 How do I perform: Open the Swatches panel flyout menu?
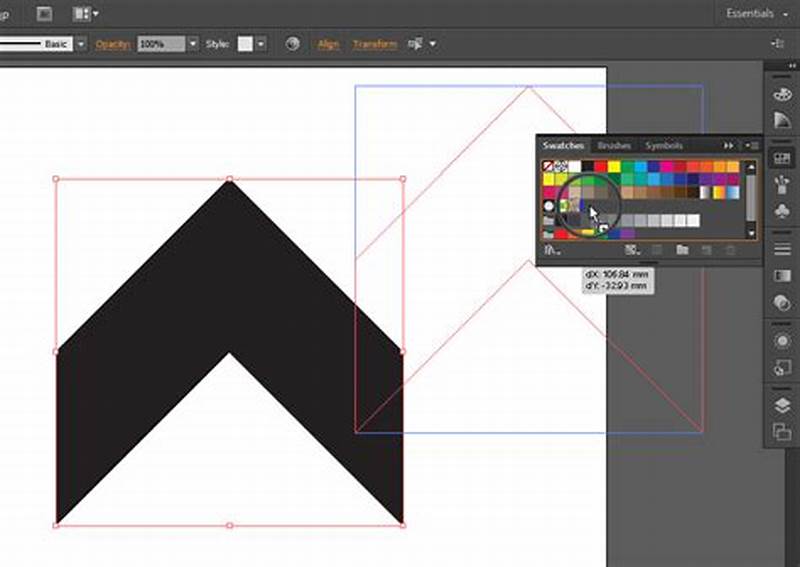752,146
